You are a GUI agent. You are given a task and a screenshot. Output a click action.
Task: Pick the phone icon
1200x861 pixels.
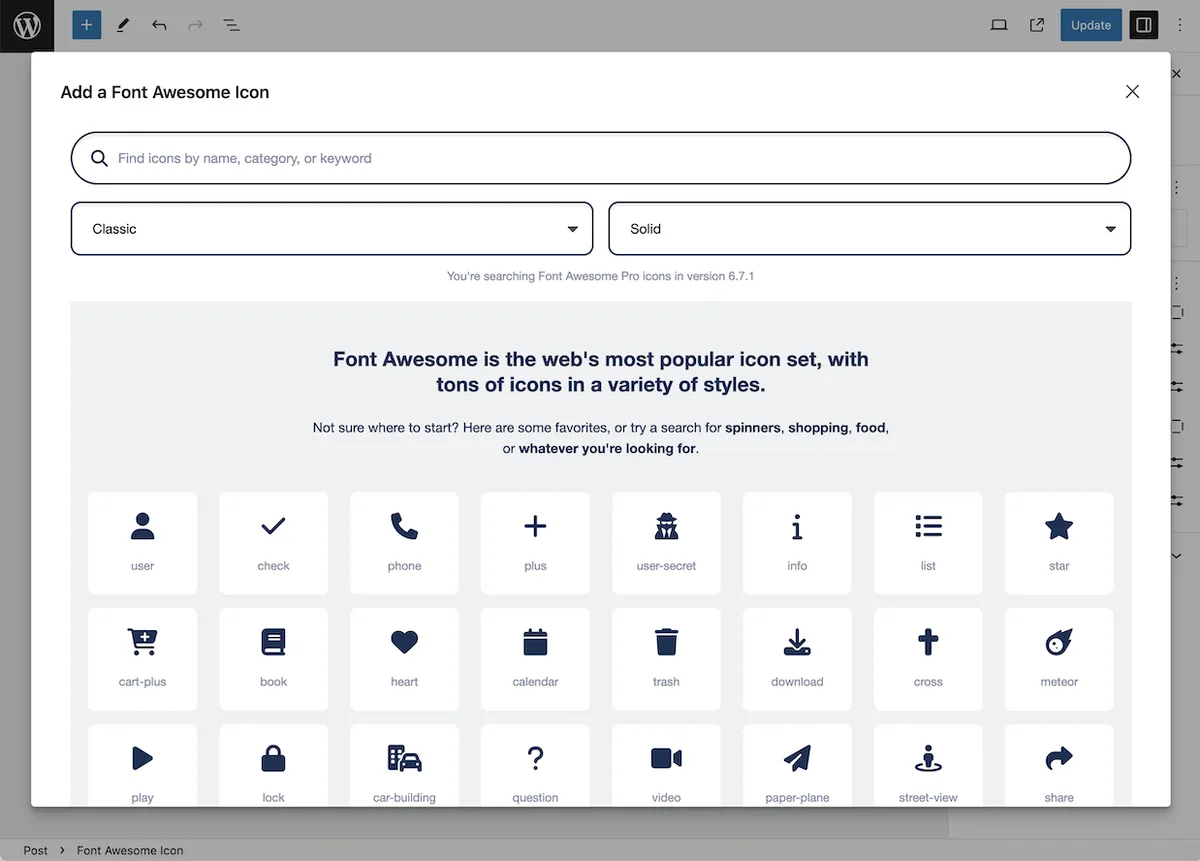point(404,543)
